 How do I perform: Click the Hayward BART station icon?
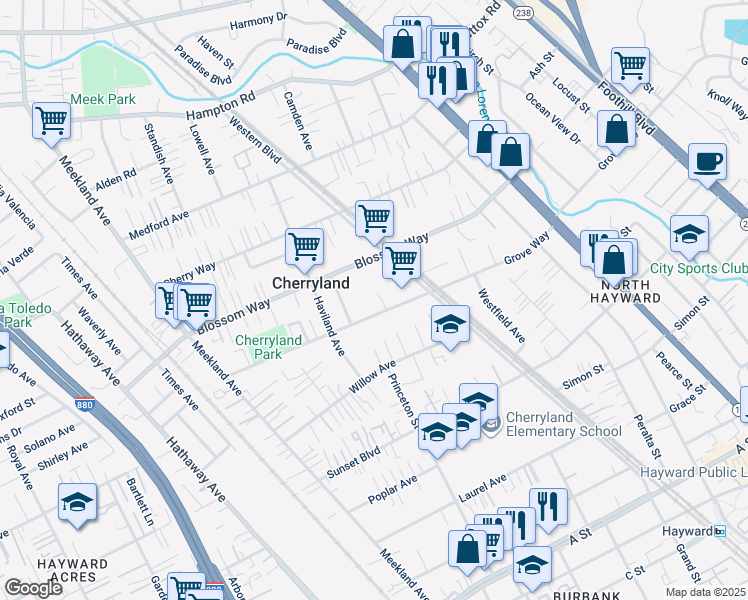pyautogui.click(x=720, y=531)
